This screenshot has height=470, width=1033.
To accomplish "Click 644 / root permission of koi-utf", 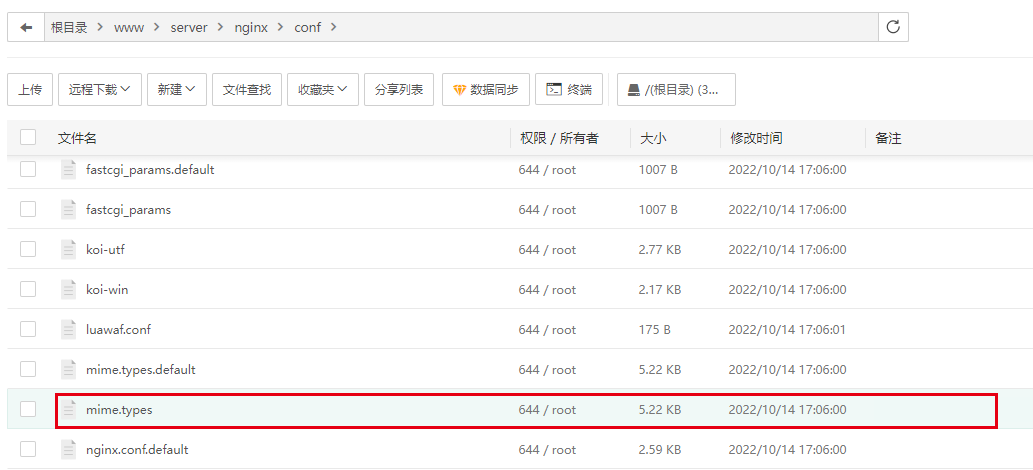I will pos(547,250).
